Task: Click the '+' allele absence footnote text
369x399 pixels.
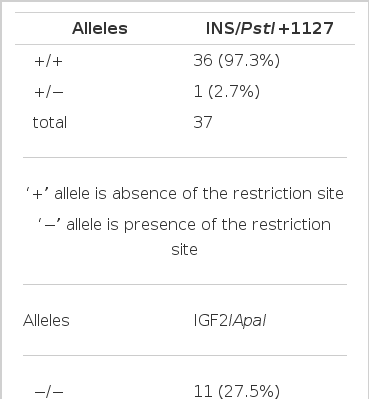Action: coord(185,193)
